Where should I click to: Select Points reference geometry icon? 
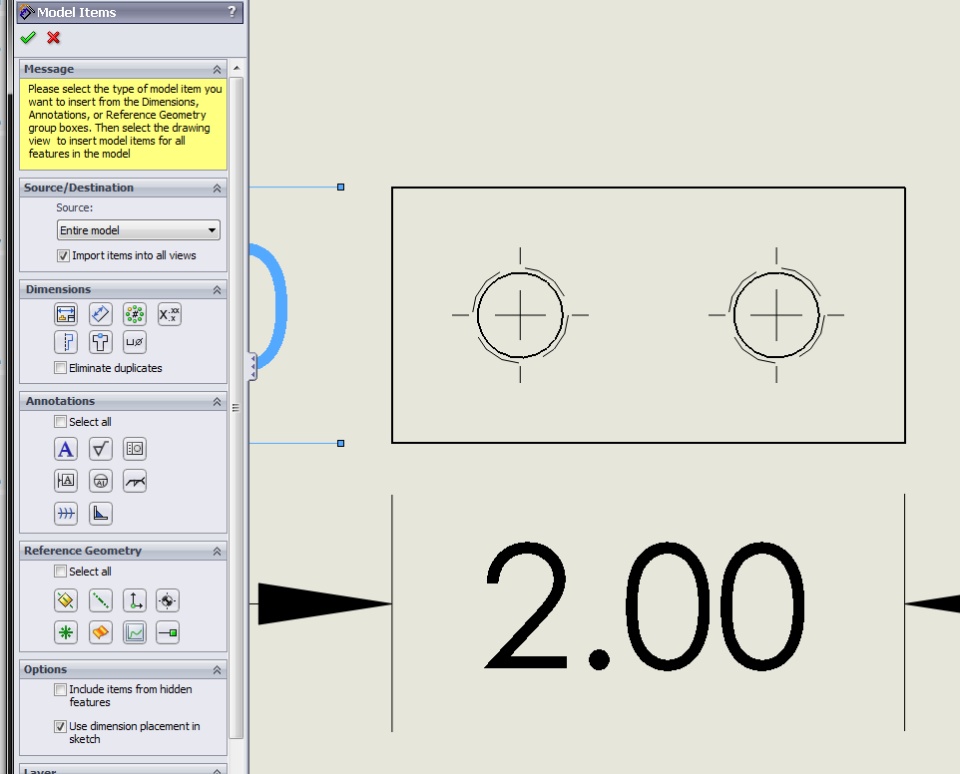click(66, 633)
